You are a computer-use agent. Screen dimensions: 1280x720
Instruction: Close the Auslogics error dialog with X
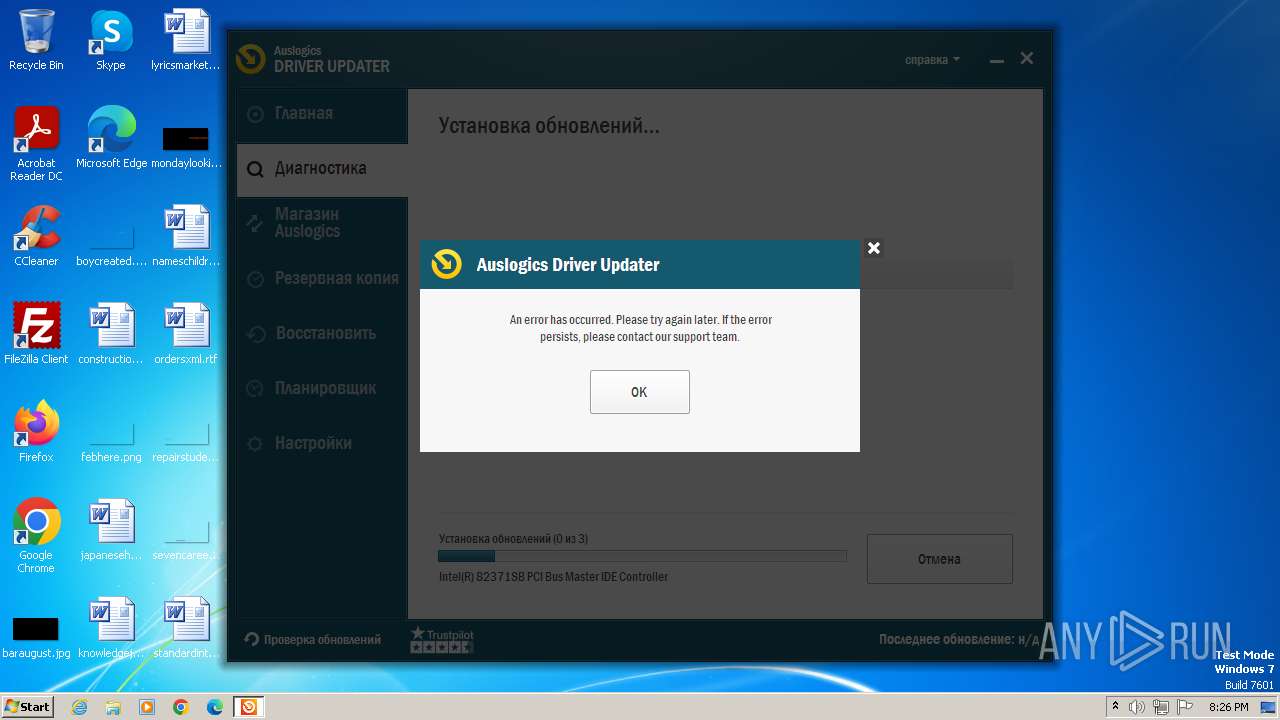click(873, 248)
